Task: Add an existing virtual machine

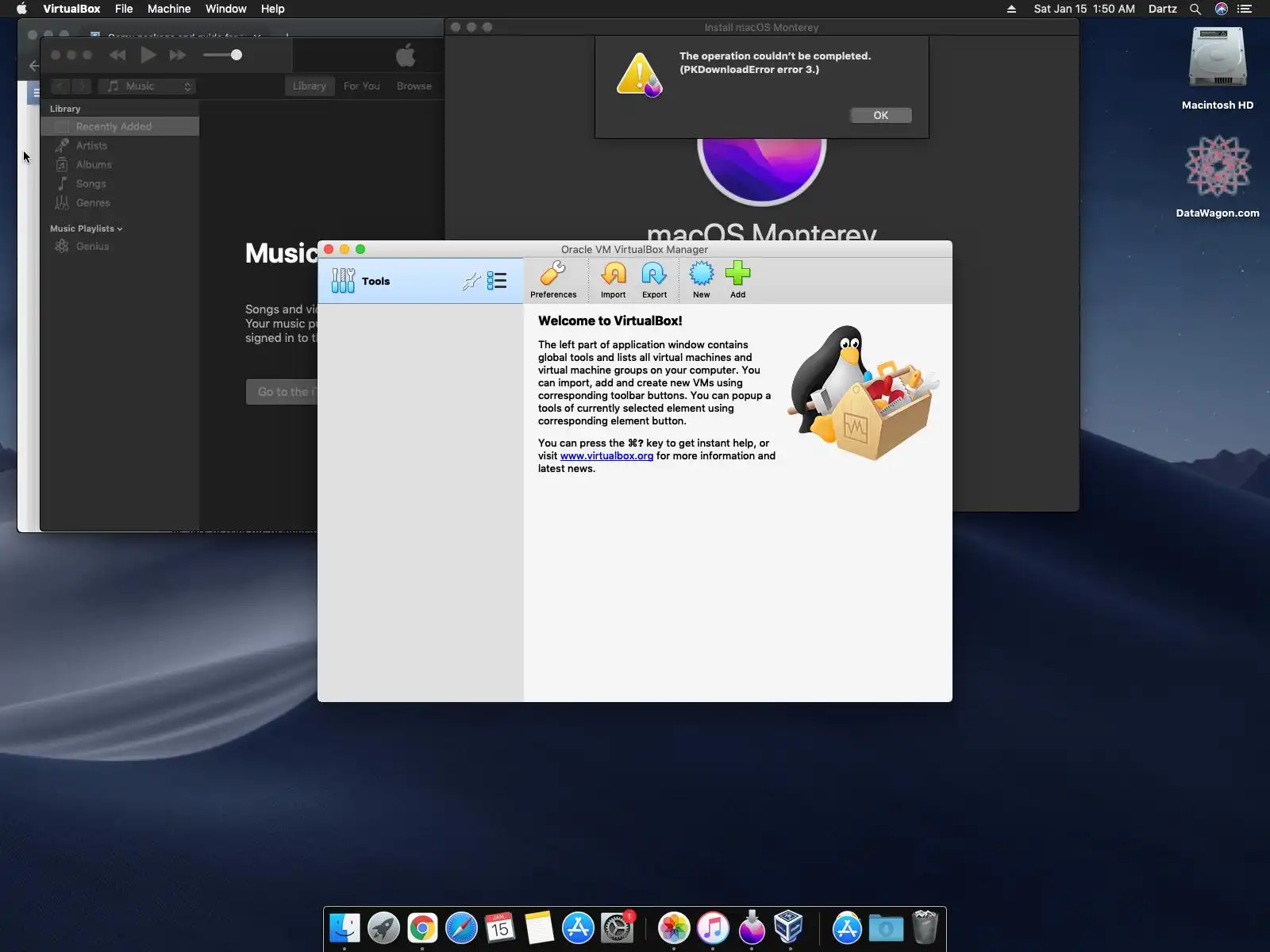Action: click(738, 281)
